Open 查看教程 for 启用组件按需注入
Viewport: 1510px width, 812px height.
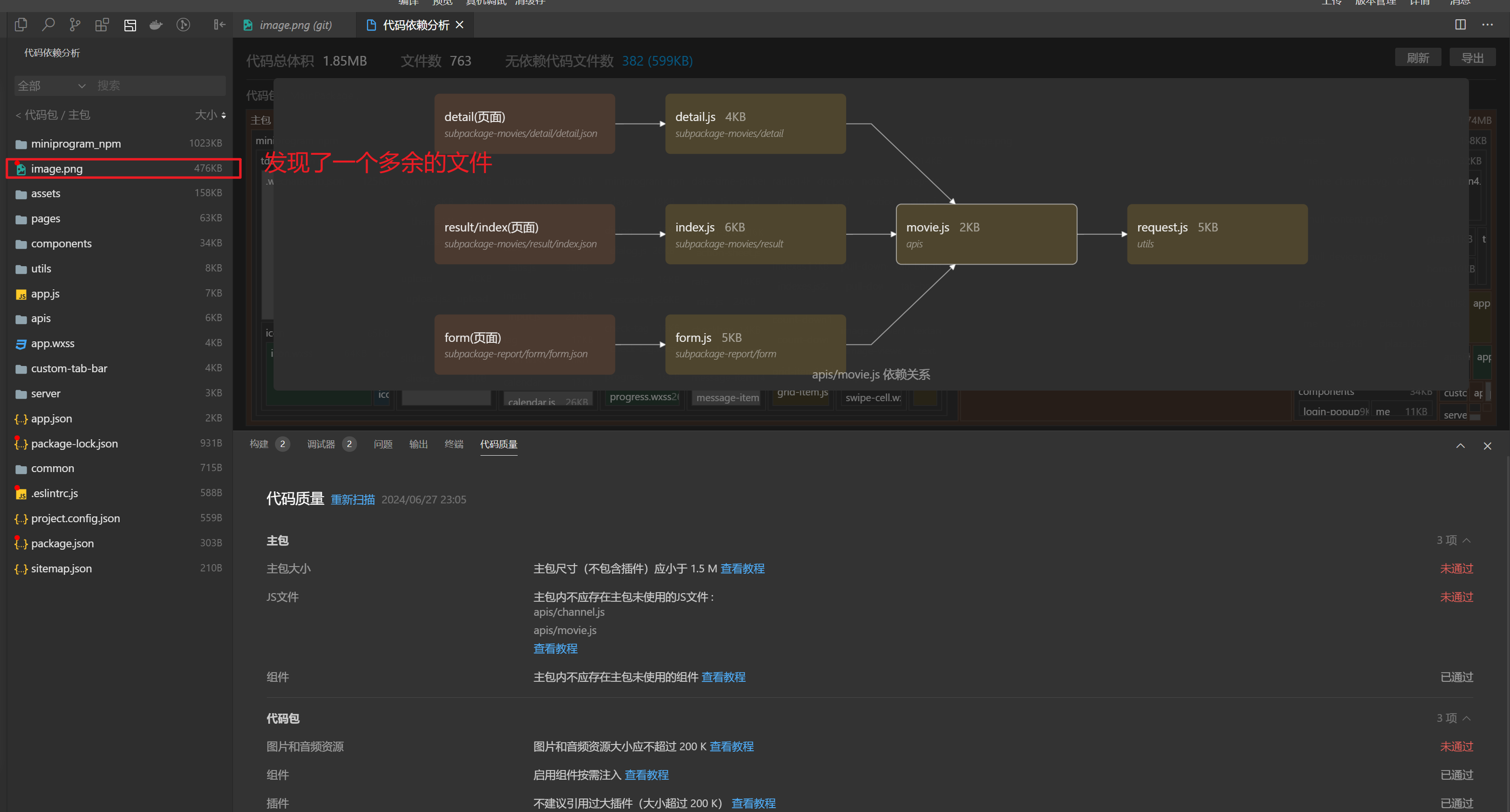646,775
